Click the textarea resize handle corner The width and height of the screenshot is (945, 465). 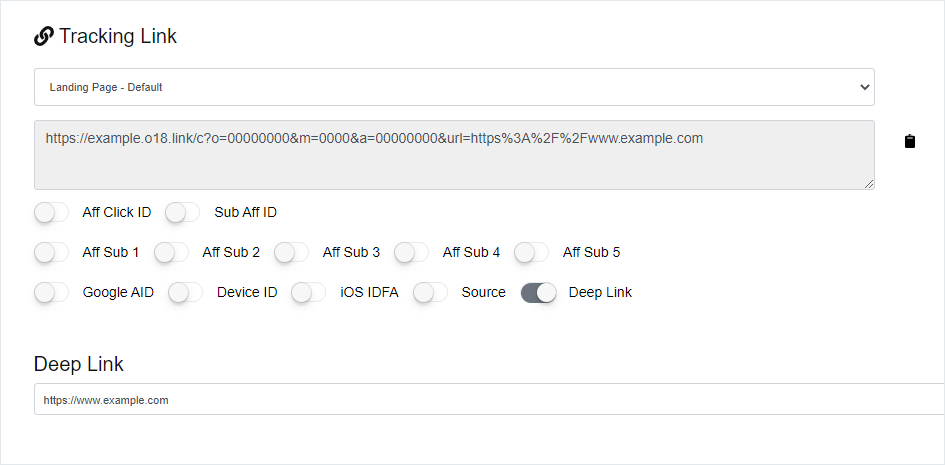[x=869, y=184]
